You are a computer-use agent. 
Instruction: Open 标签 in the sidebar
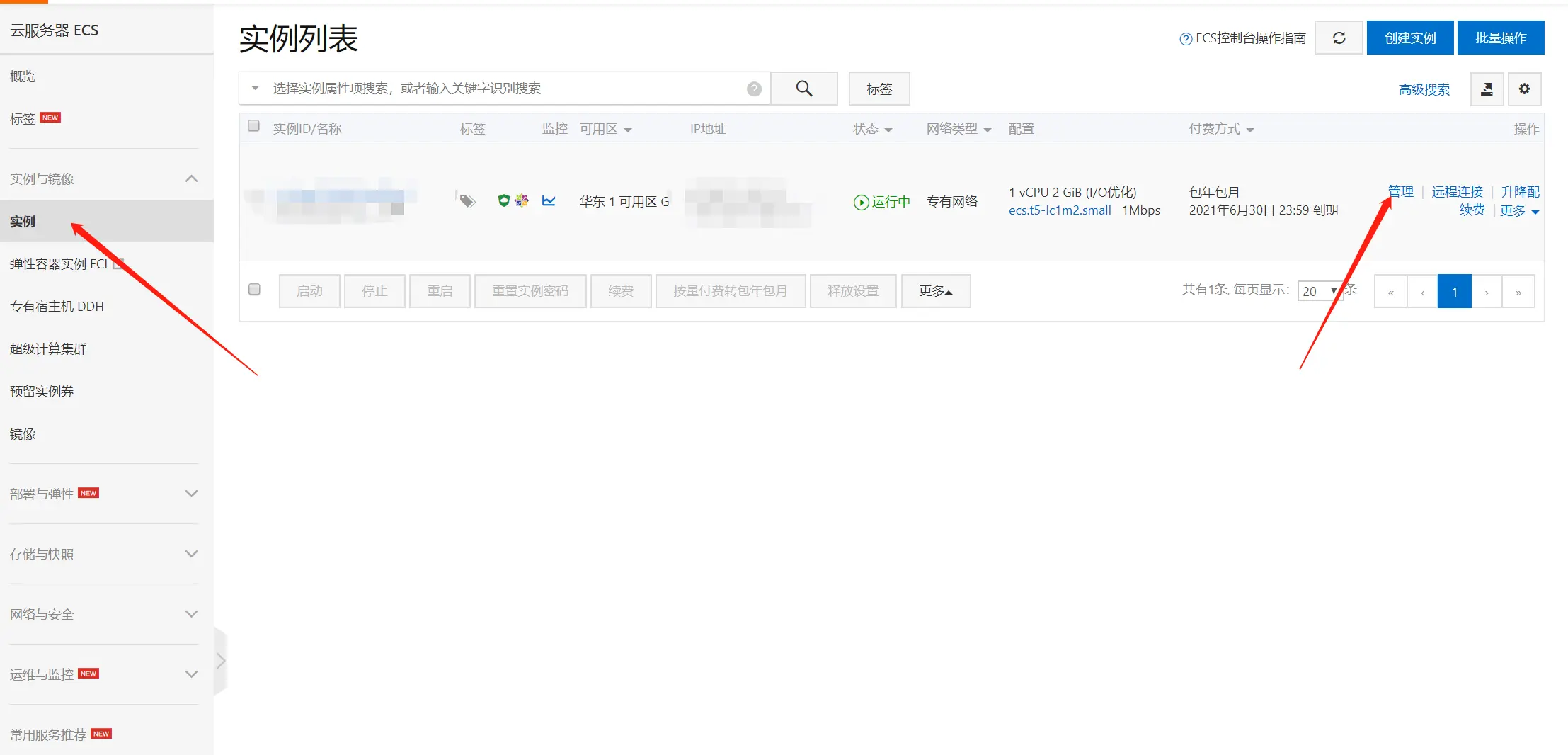(x=23, y=118)
